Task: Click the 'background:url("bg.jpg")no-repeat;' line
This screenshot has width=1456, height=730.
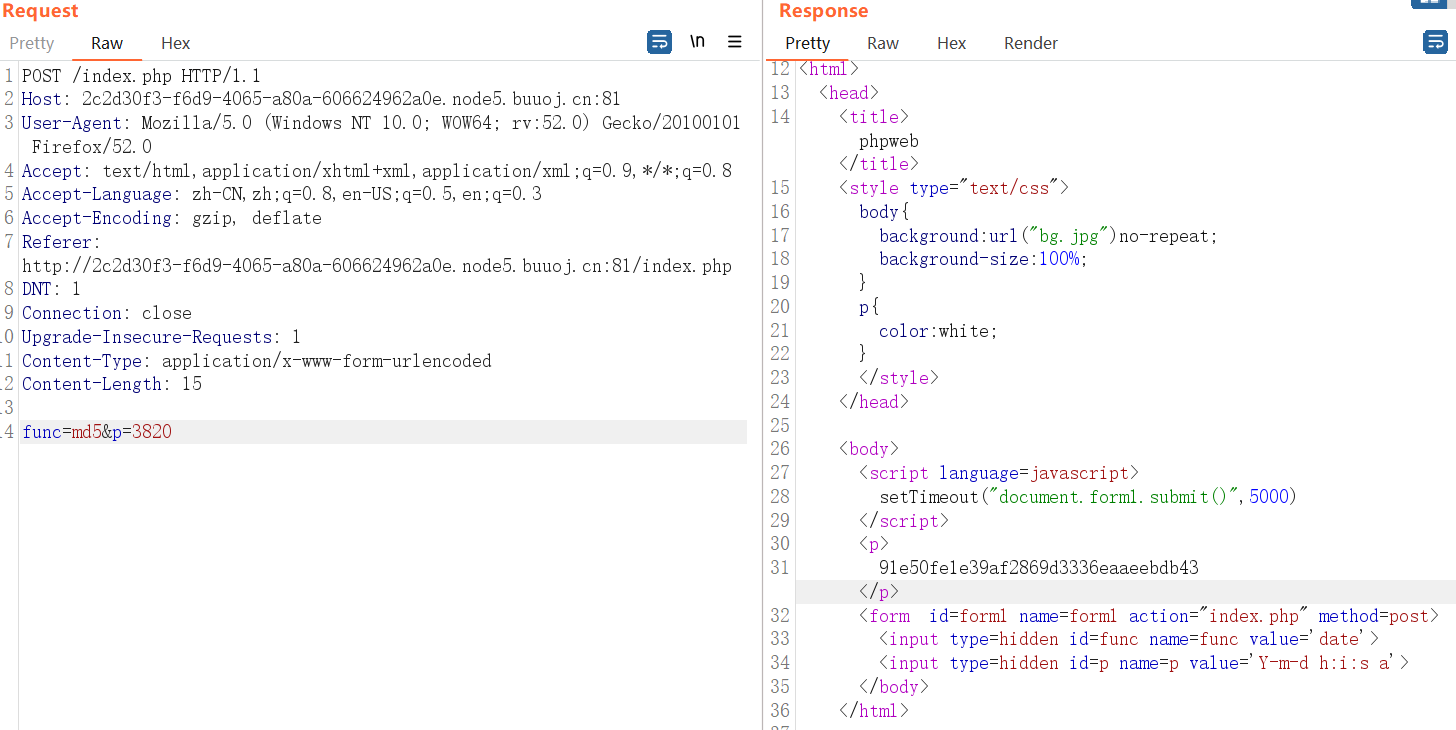Action: [x=1049, y=236]
